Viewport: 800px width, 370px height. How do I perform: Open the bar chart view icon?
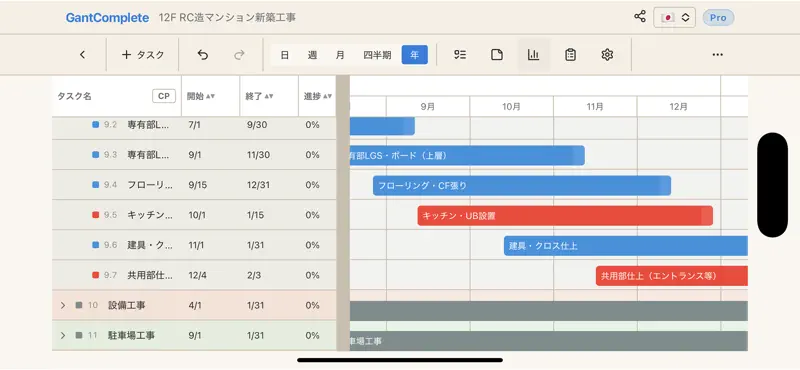[x=534, y=55]
